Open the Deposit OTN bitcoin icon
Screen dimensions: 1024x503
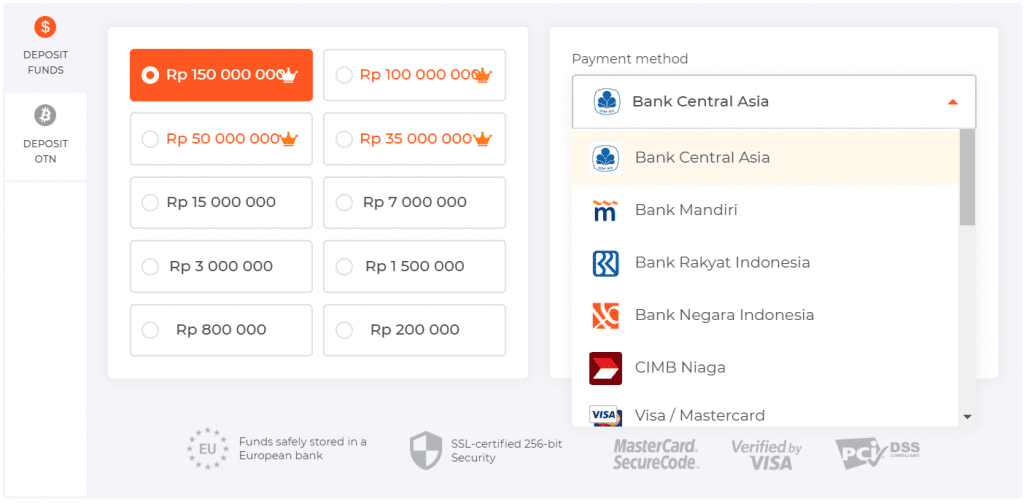click(x=45, y=116)
